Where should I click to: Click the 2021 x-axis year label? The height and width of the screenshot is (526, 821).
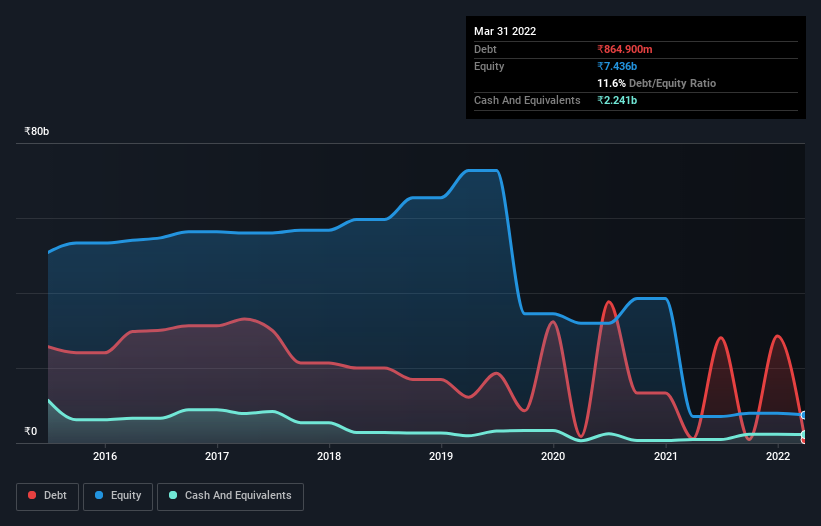click(x=665, y=456)
